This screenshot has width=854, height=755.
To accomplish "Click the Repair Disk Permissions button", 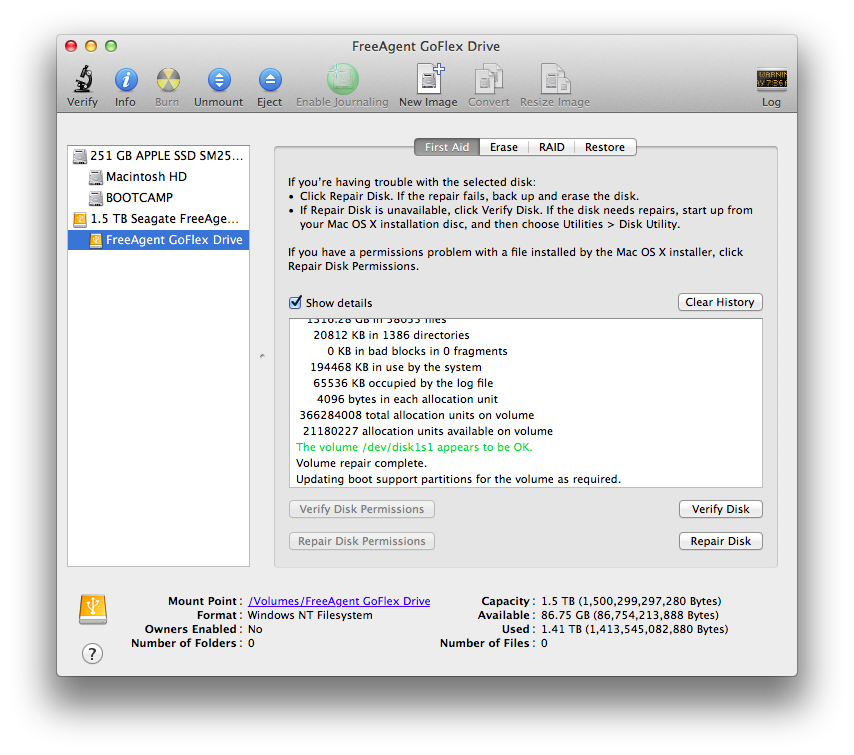I will (x=362, y=541).
